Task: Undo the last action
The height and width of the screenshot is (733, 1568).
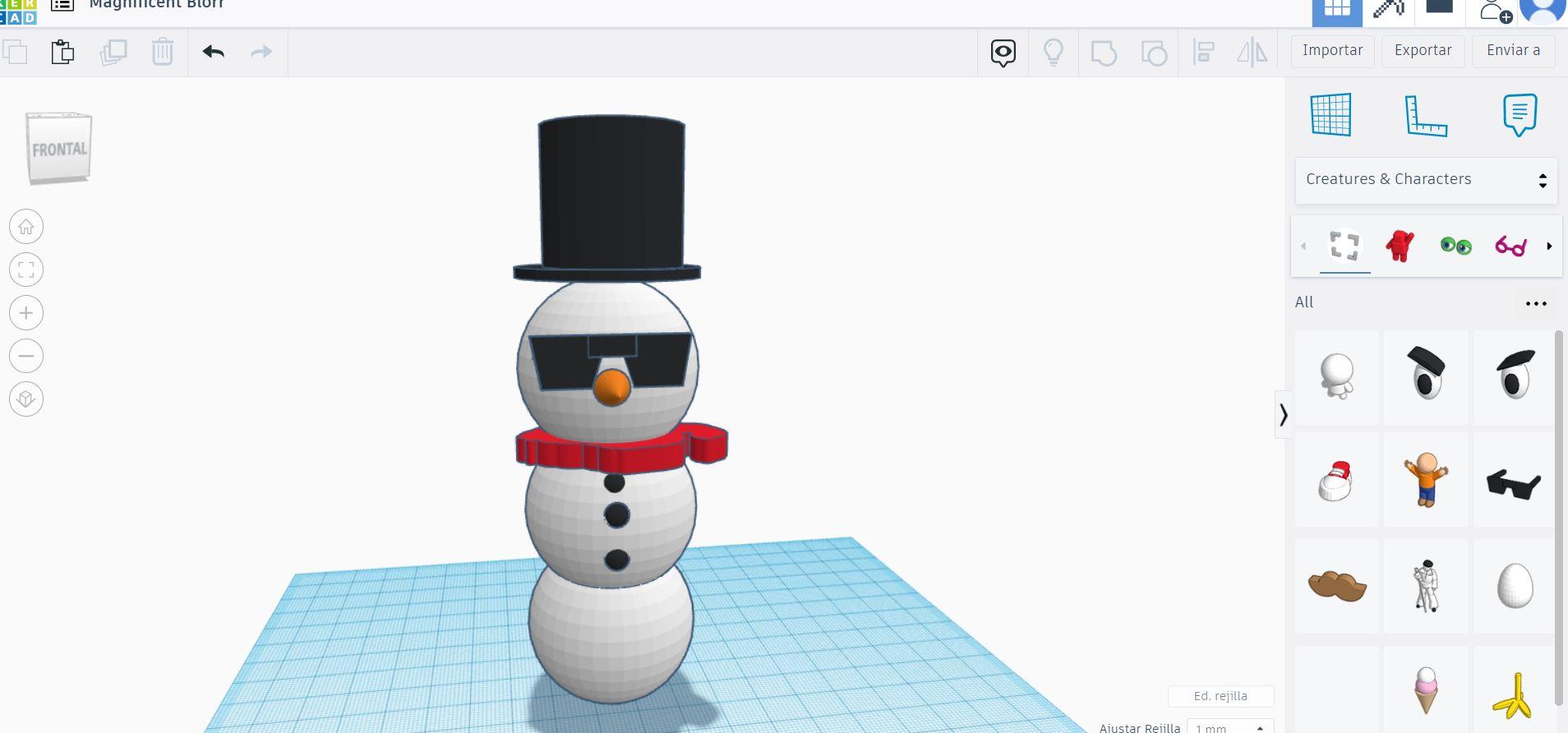Action: pos(214,53)
